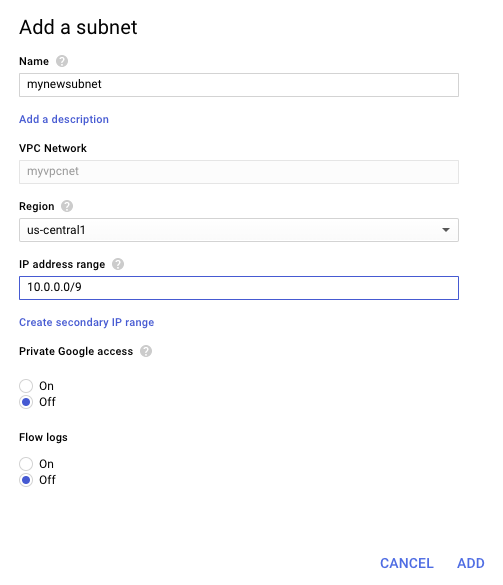The width and height of the screenshot is (503, 585).
Task: Click the Region dropdown arrow
Action: coord(446,230)
